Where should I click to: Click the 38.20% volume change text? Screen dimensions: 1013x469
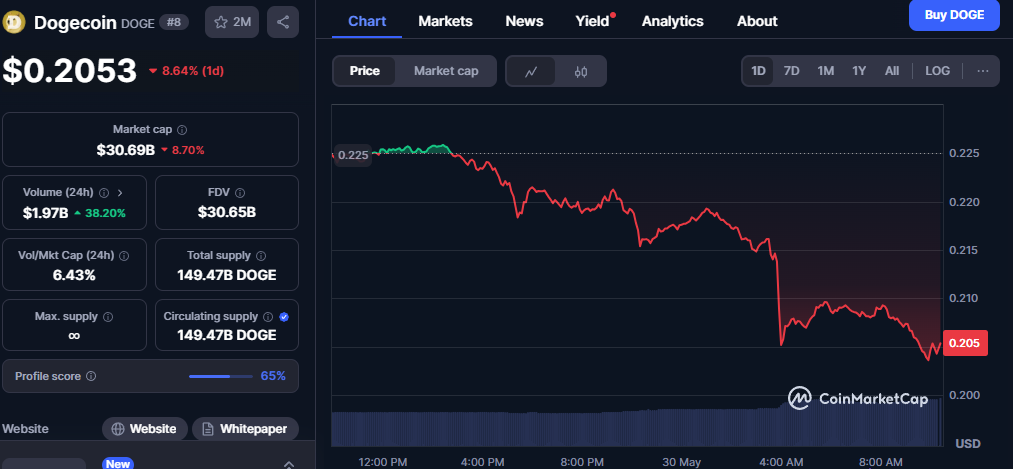(103, 213)
